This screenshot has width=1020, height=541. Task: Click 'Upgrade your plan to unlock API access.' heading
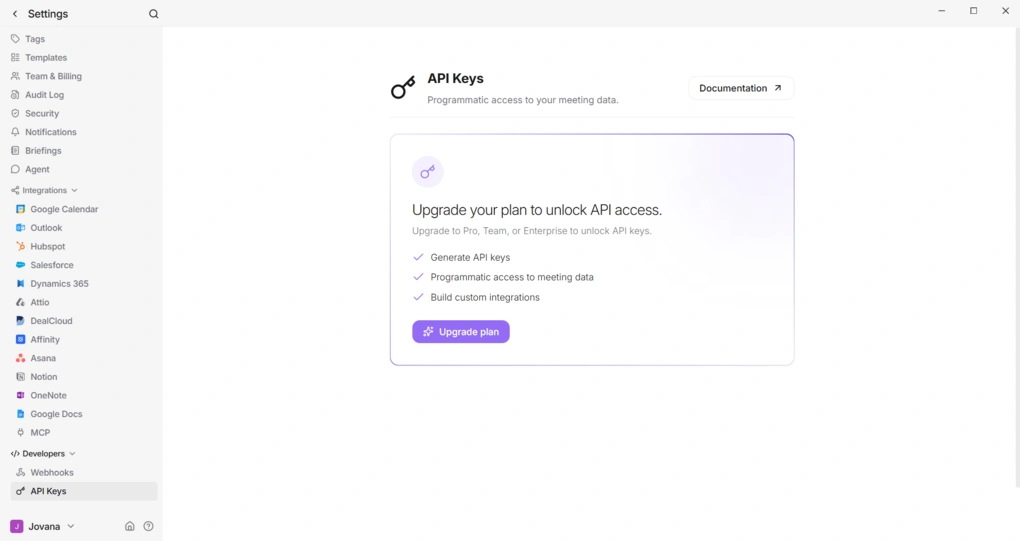(537, 210)
